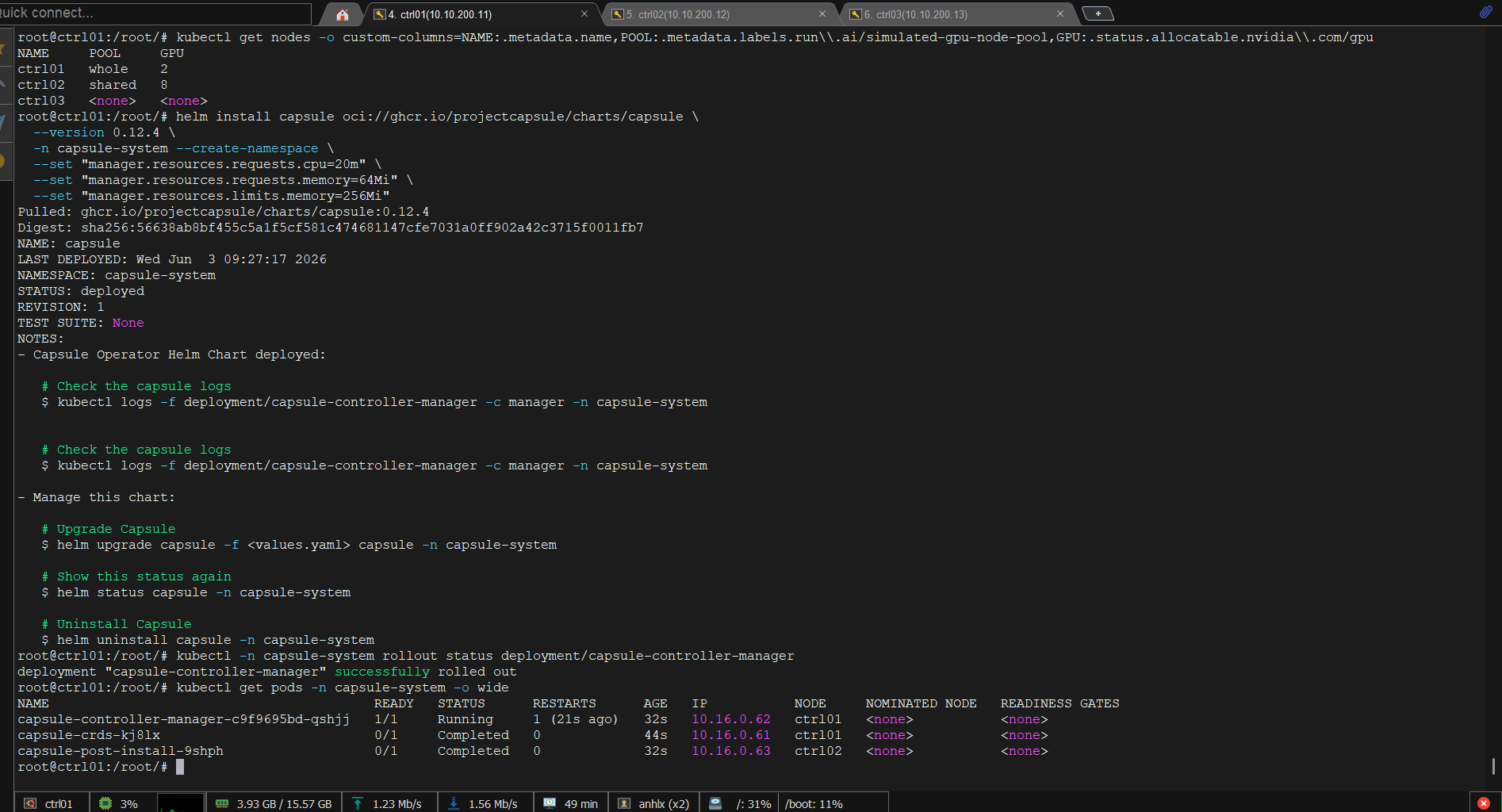Click the '# Uninstall Capsule' comment line
This screenshot has height=812, width=1502.
(117, 624)
